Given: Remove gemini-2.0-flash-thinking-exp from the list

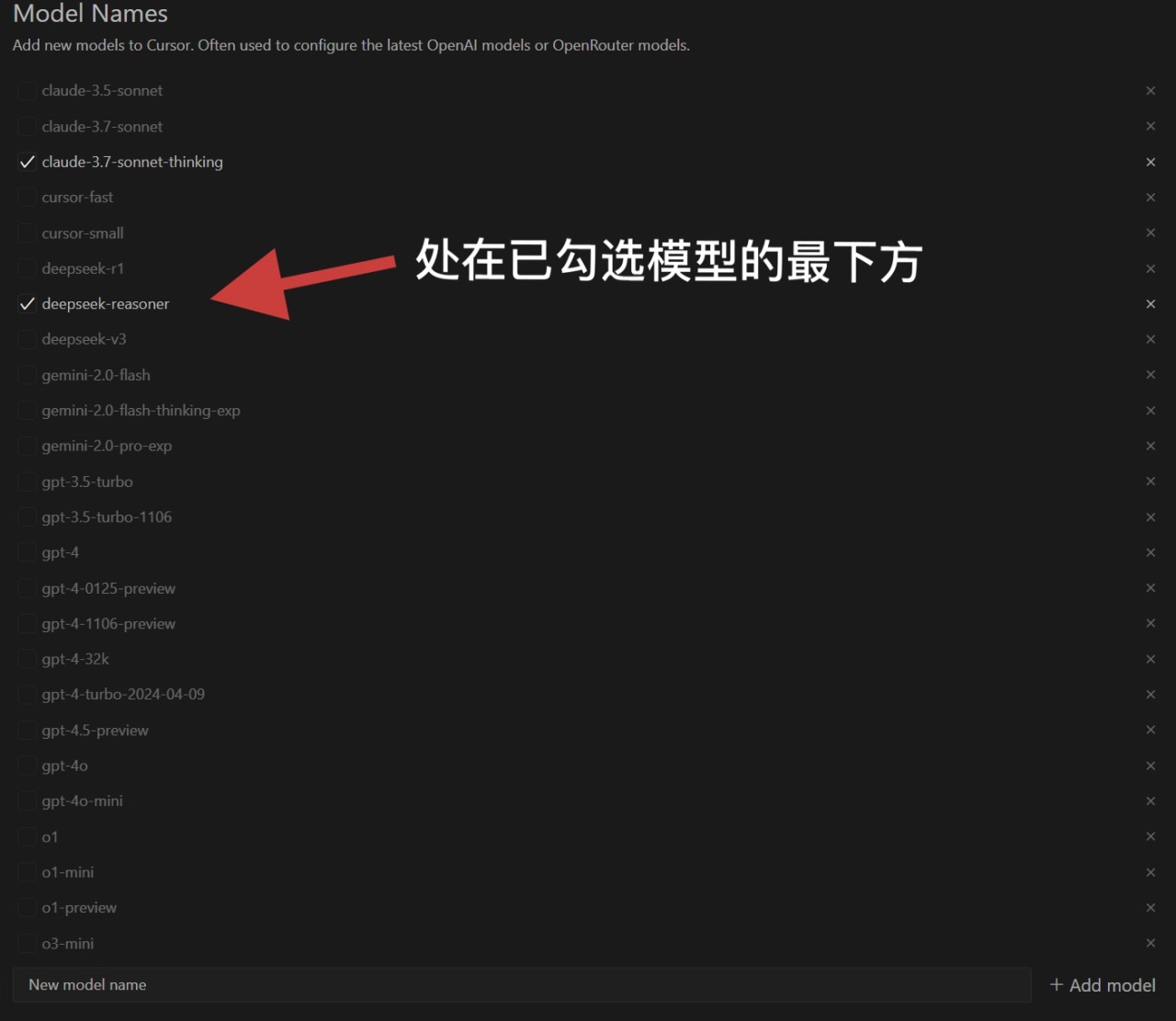Looking at the screenshot, I should click(x=1150, y=411).
